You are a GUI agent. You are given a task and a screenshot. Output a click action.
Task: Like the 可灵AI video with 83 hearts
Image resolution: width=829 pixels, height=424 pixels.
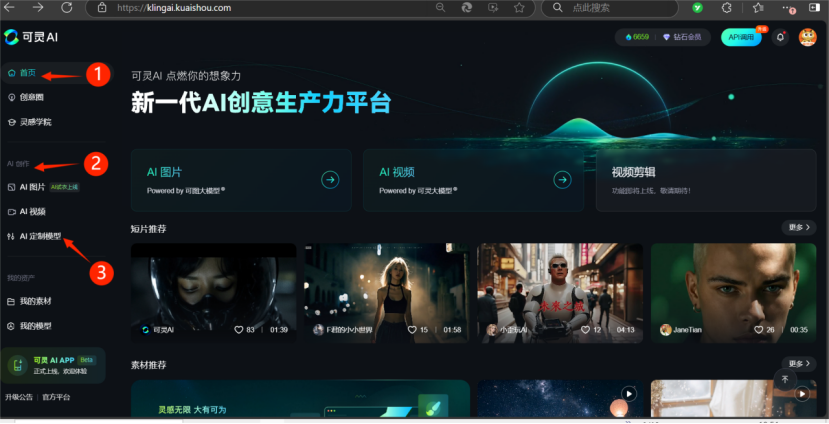[x=238, y=329]
